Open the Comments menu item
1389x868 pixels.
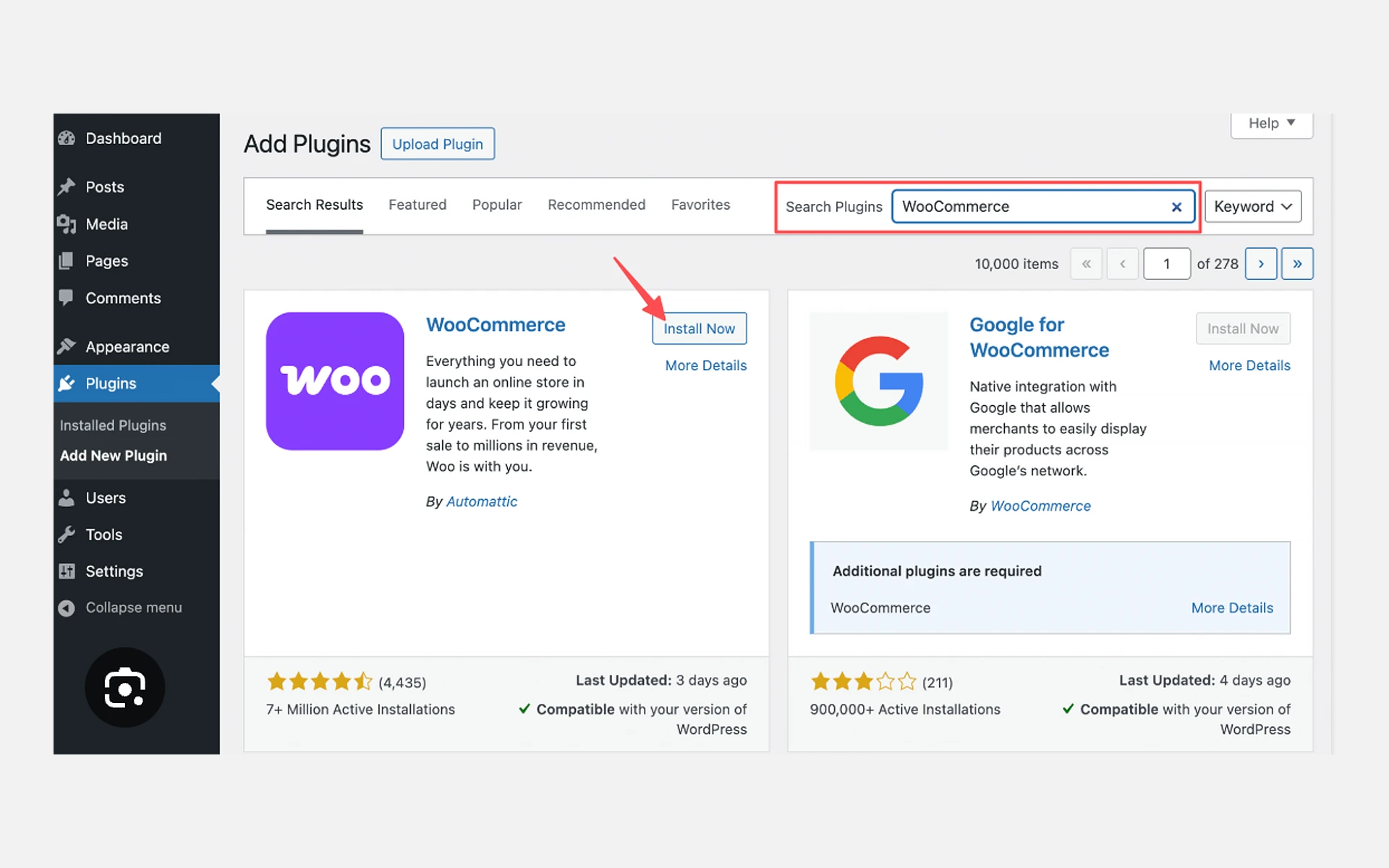(x=137, y=298)
